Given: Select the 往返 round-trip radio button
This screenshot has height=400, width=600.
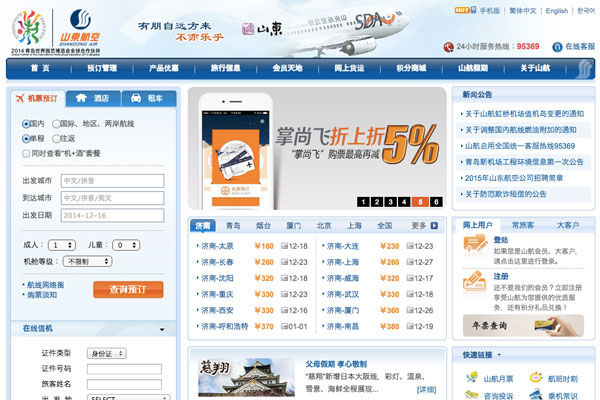Looking at the screenshot, I should 56,139.
